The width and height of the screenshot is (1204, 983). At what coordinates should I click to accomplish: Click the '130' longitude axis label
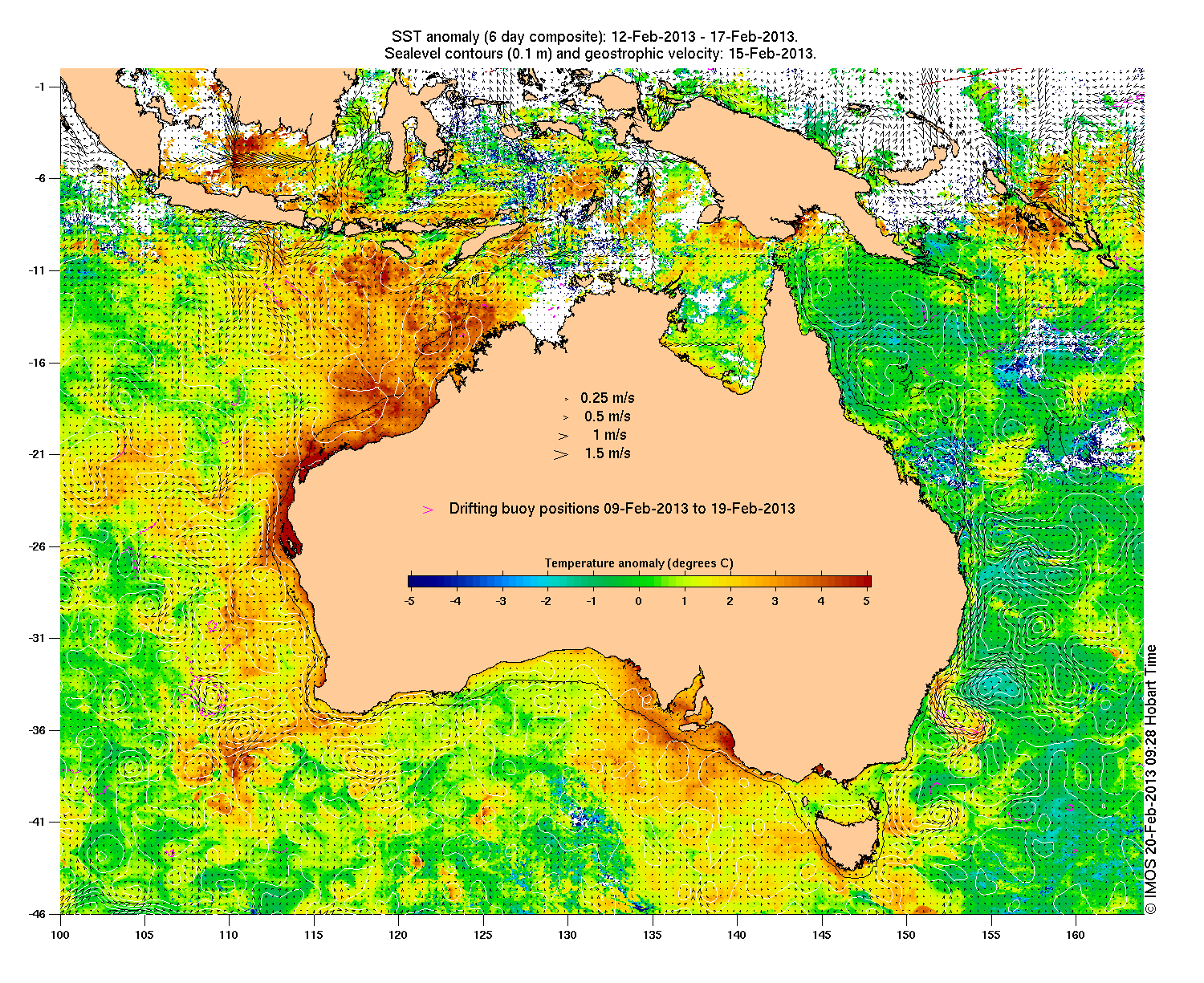(x=567, y=935)
